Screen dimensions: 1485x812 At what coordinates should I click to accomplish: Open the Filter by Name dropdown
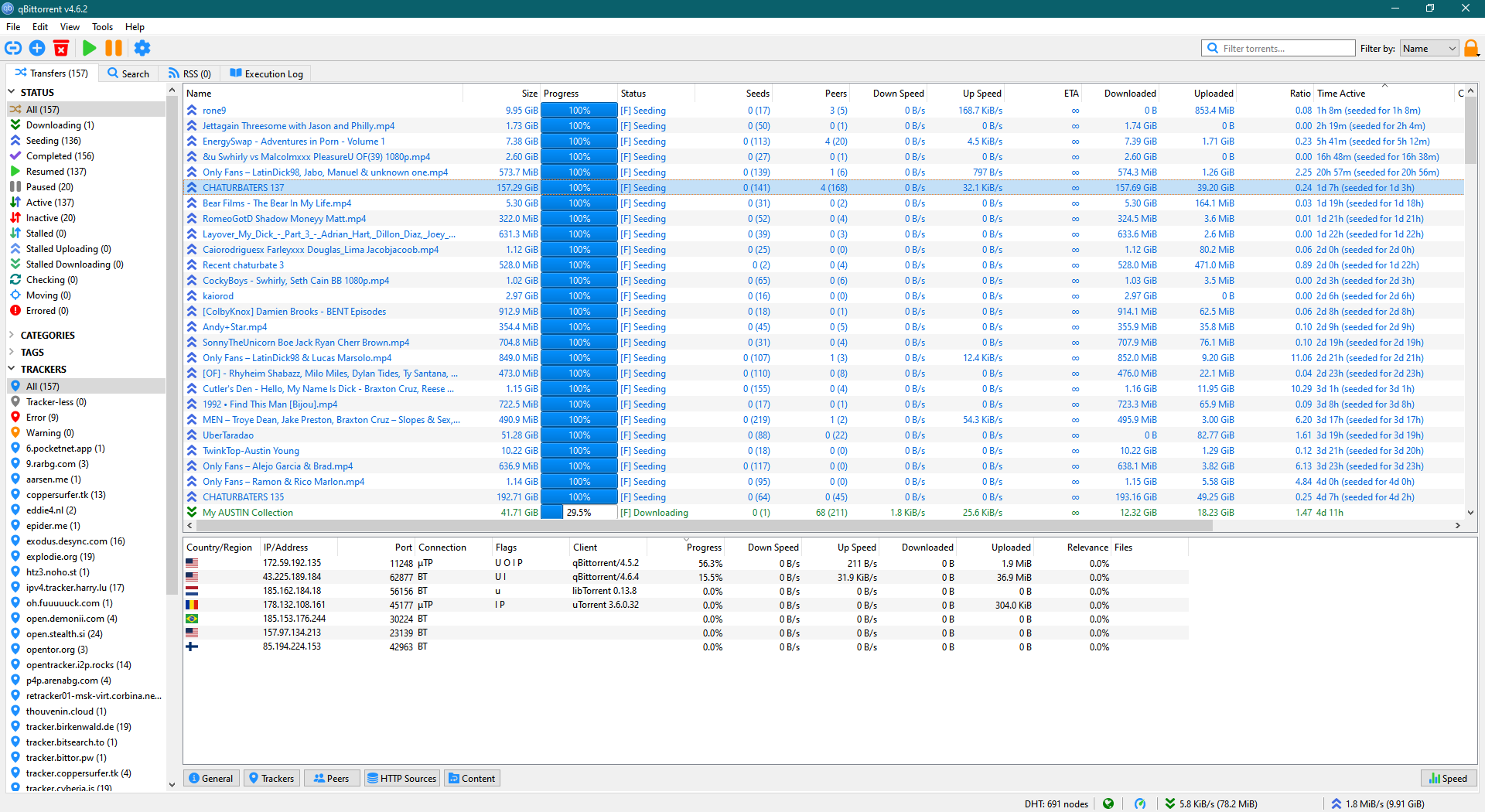coord(1429,48)
